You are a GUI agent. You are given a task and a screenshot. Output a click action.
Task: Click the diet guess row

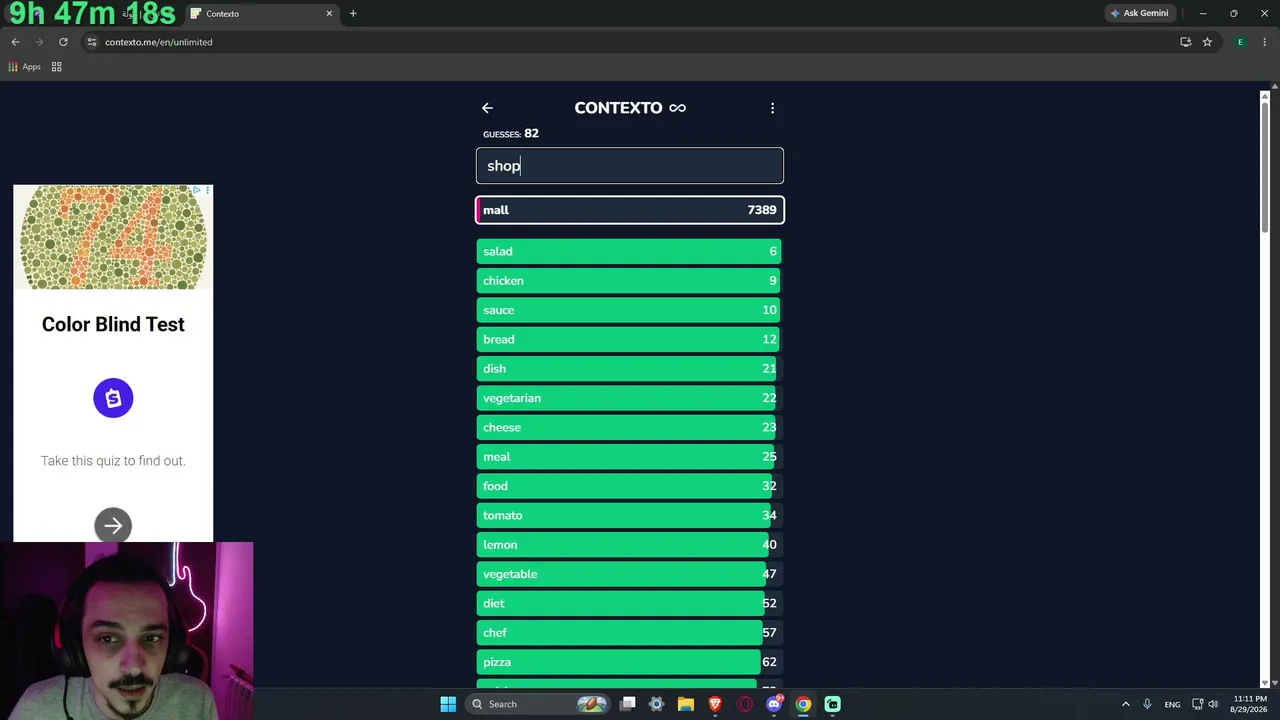click(x=630, y=603)
